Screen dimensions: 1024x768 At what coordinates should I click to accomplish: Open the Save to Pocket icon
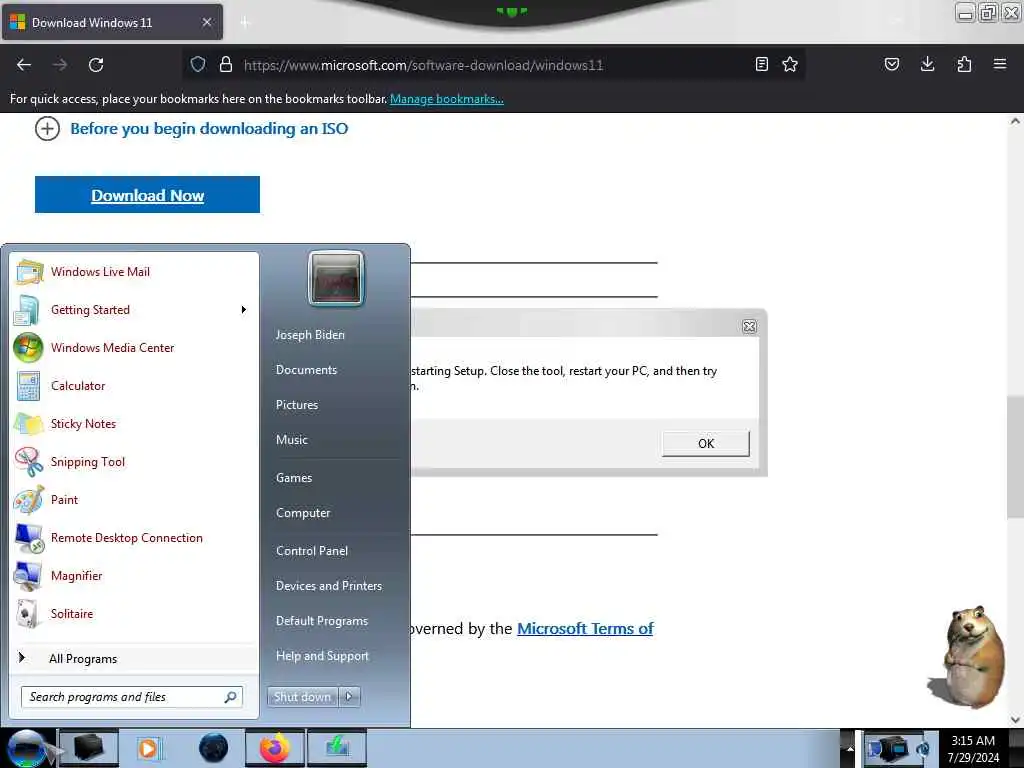891,64
